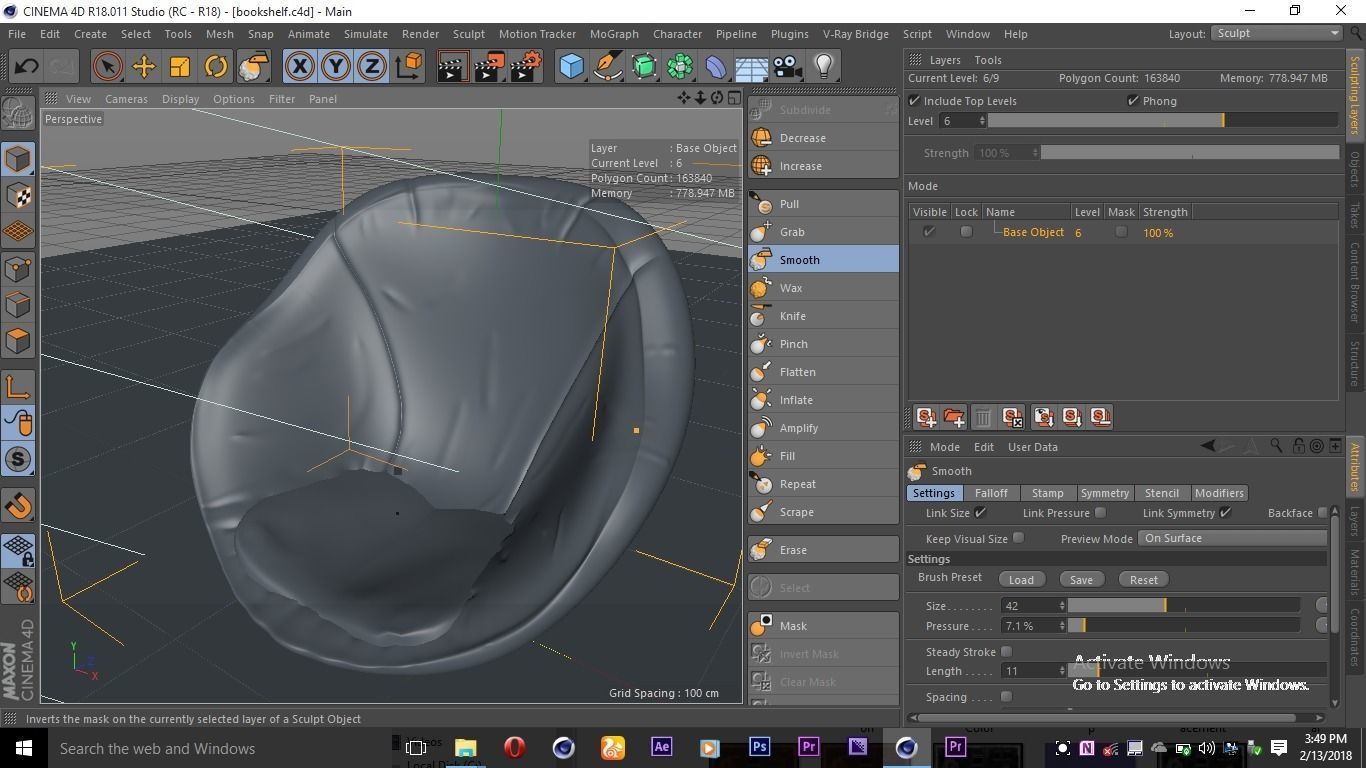Select the Inflate sculpt brush
This screenshot has width=1366, height=768.
coord(823,400)
